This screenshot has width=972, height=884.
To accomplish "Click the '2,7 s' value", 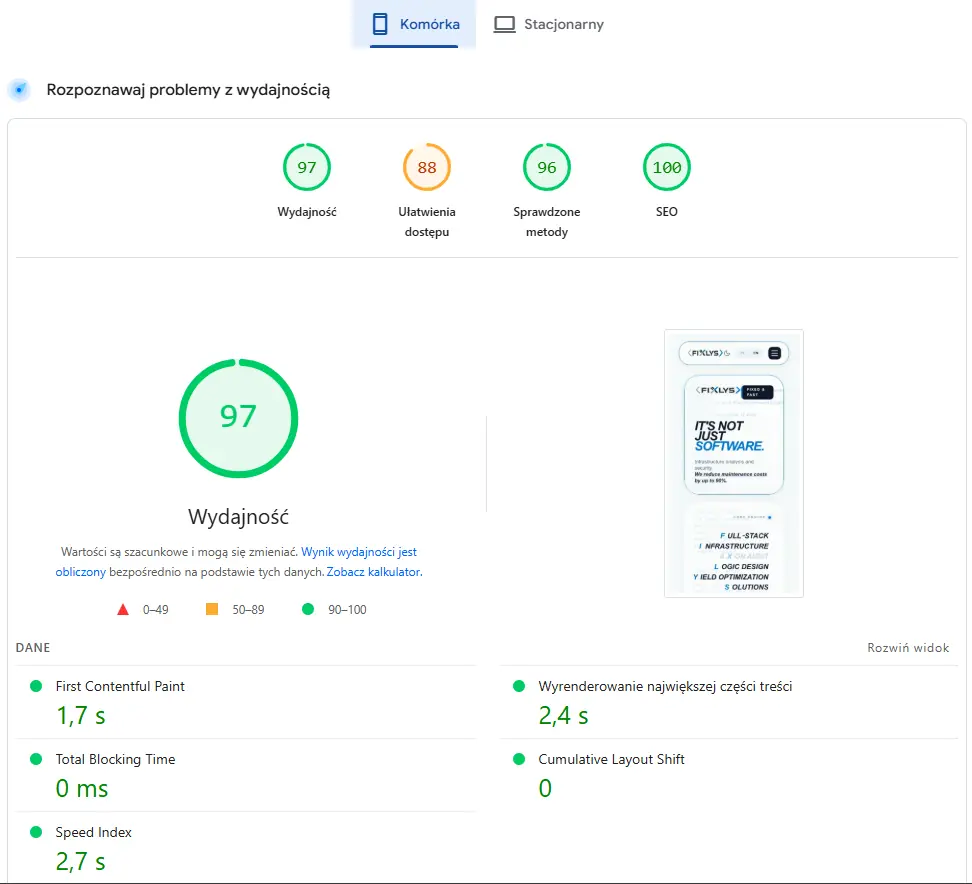I will coord(81,862).
